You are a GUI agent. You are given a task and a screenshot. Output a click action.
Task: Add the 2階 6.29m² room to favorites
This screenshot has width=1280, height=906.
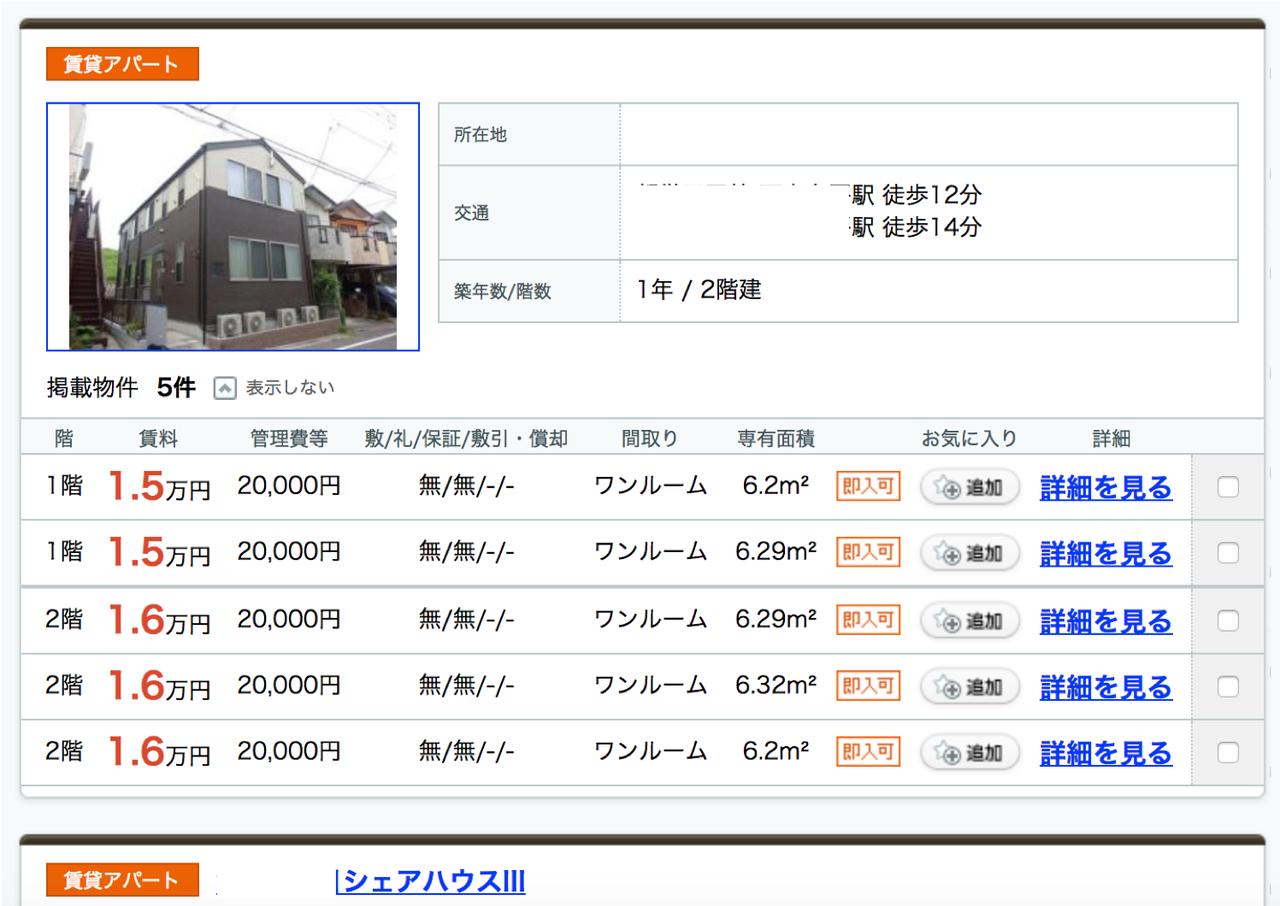tap(970, 620)
